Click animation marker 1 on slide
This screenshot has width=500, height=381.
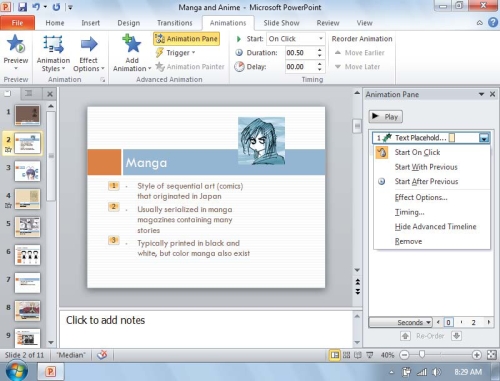(114, 186)
